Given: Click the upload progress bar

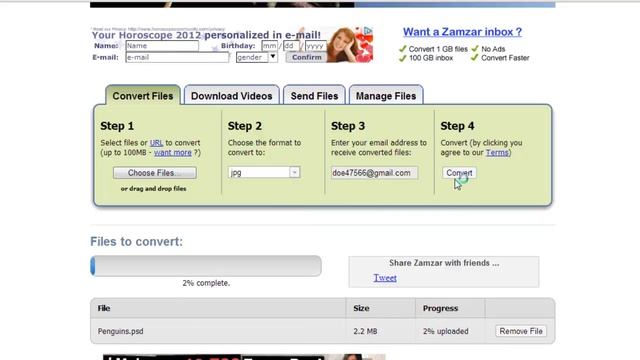Looking at the screenshot, I should [x=206, y=266].
